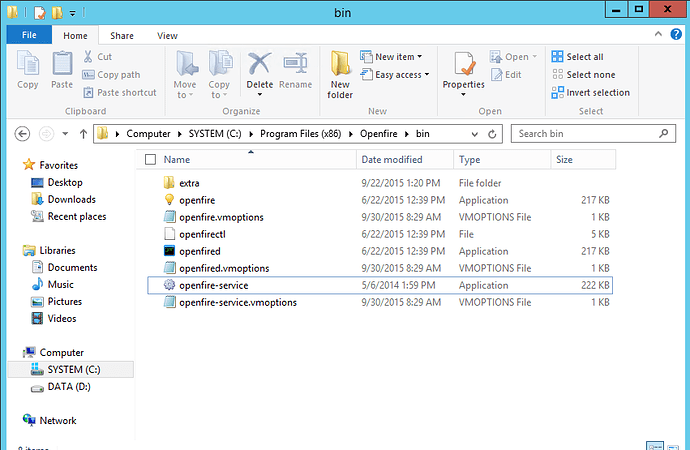
Task: Click Select none
Action: coord(584,75)
